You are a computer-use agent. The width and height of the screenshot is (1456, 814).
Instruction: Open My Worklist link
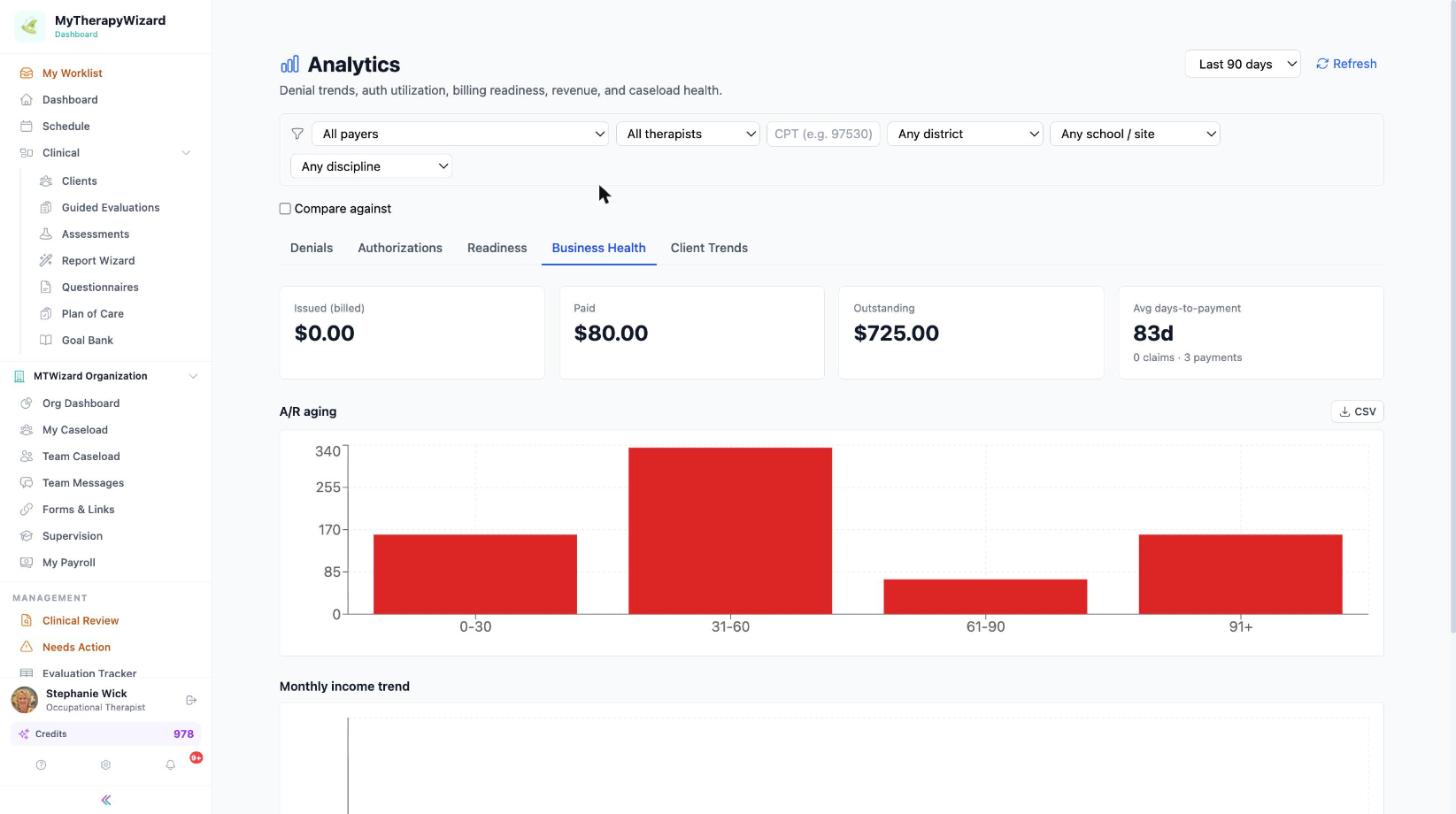coord(72,73)
